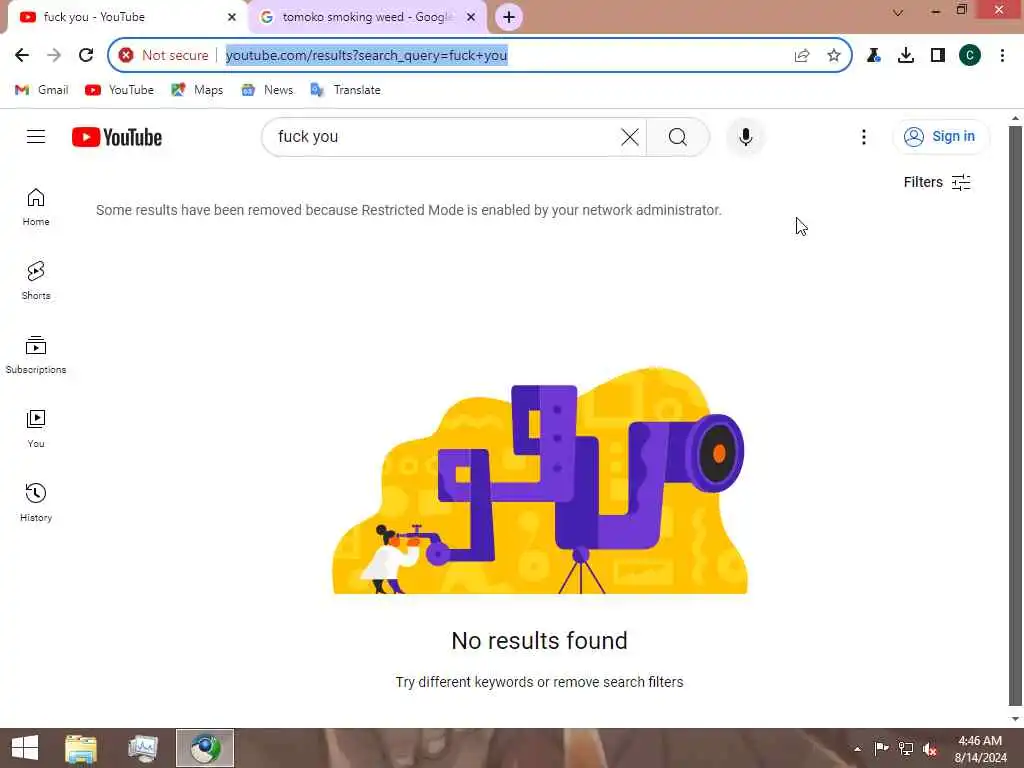Open Gmail bookmark

(42, 90)
